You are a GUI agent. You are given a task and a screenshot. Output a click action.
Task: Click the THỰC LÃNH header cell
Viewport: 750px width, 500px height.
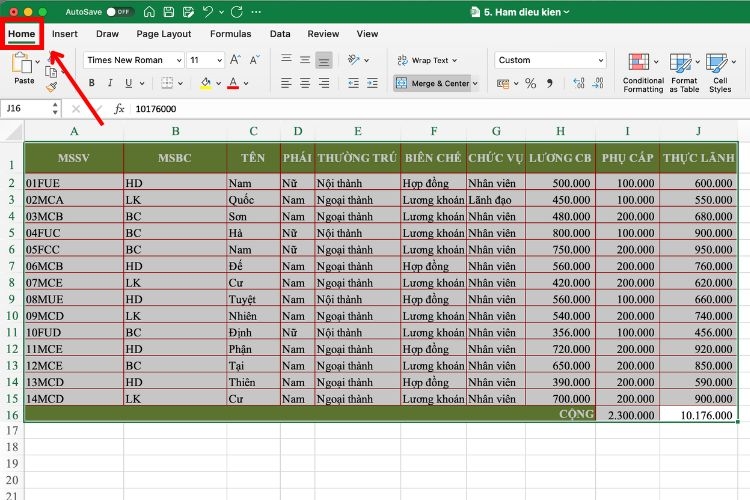coord(699,157)
